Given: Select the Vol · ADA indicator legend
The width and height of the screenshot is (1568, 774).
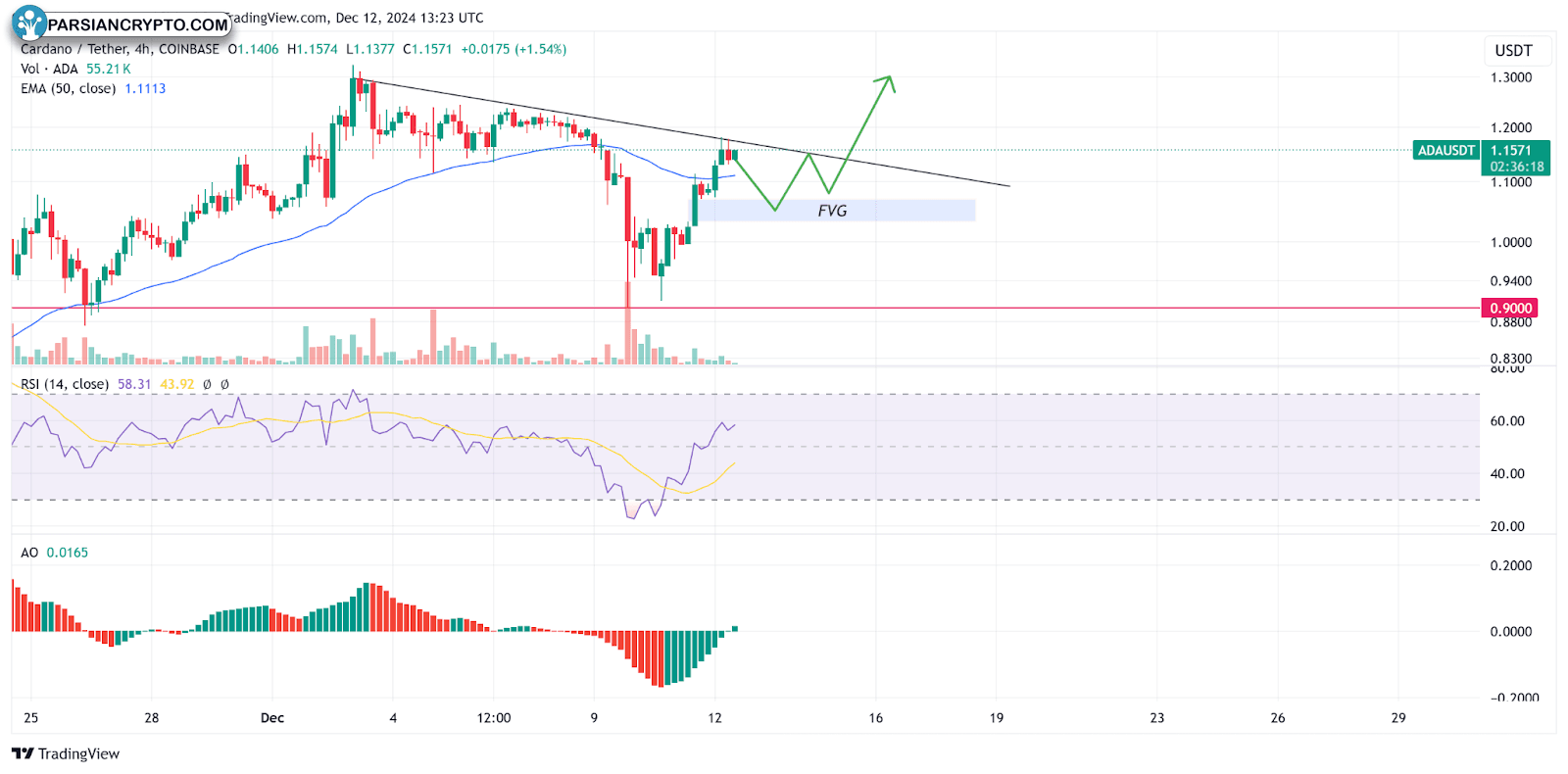Looking at the screenshot, I should [49, 69].
